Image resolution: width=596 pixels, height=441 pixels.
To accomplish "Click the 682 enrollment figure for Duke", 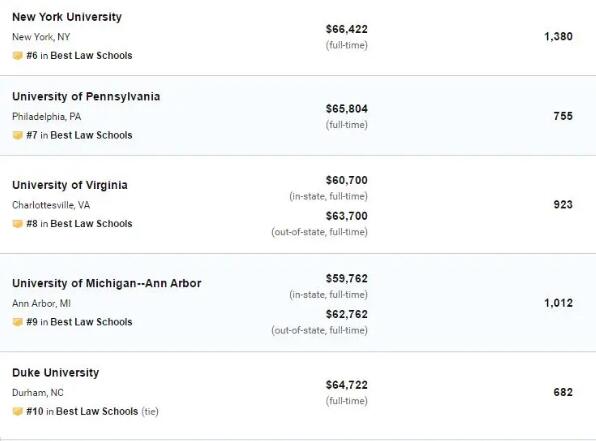I will tap(563, 392).
